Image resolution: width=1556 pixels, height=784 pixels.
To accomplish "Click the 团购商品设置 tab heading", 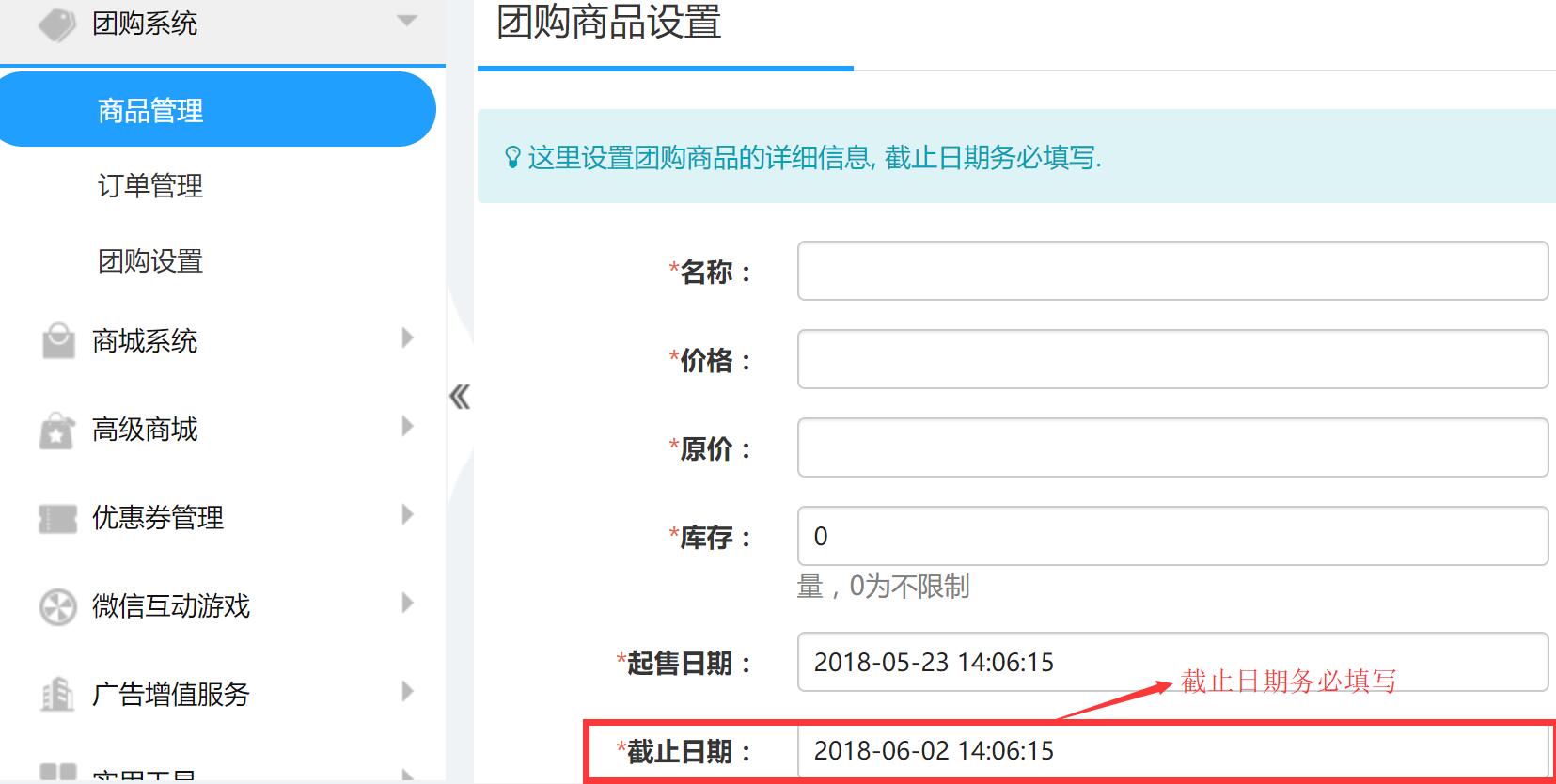I will click(x=609, y=23).
